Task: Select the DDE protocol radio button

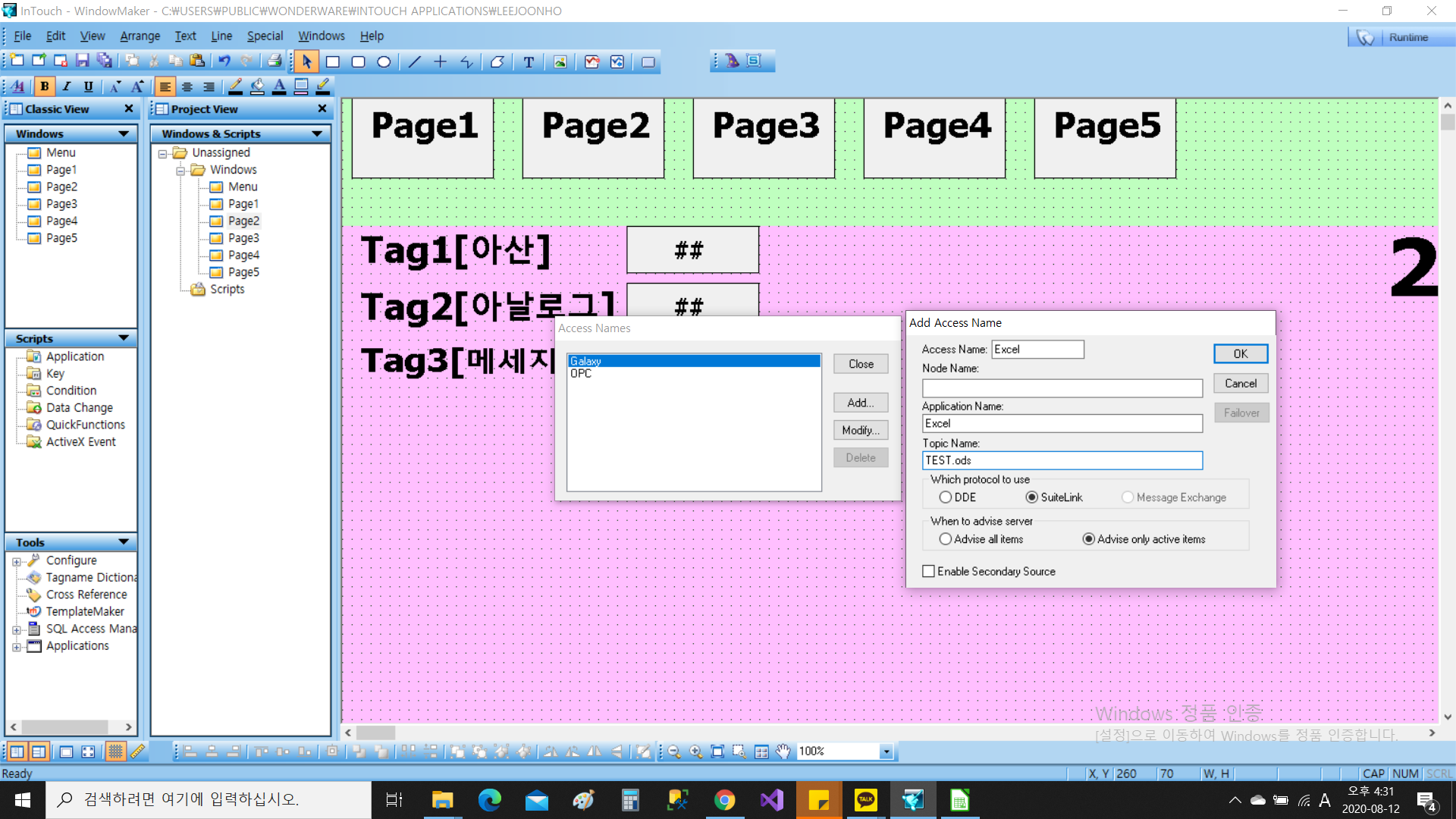Action: tap(946, 497)
